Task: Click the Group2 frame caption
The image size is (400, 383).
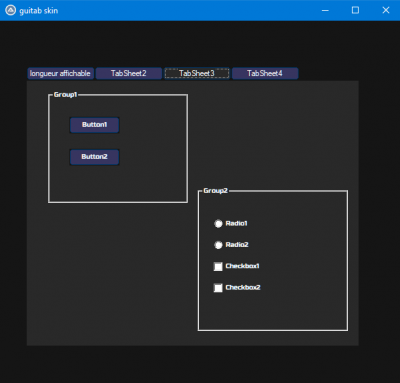Action: (215, 191)
